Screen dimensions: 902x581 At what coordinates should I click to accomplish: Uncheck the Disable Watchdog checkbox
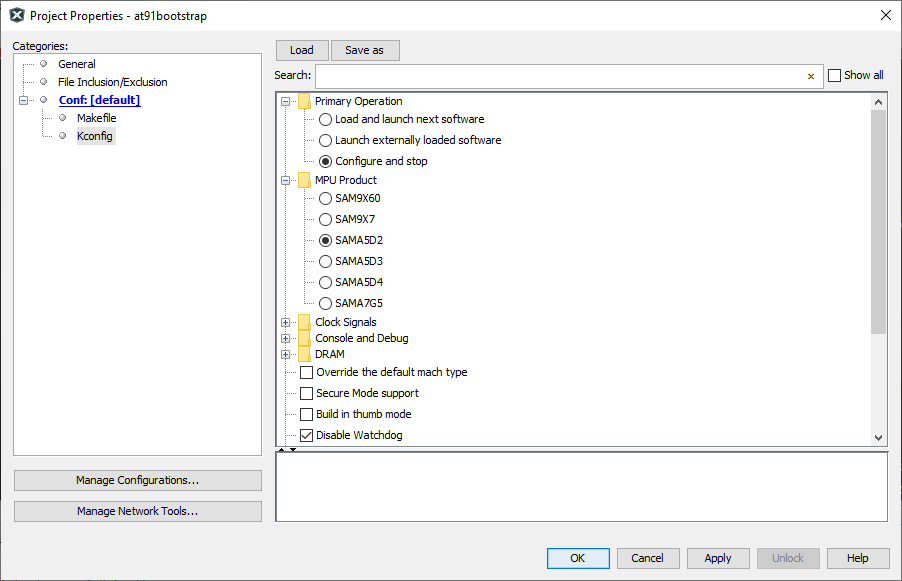(307, 435)
